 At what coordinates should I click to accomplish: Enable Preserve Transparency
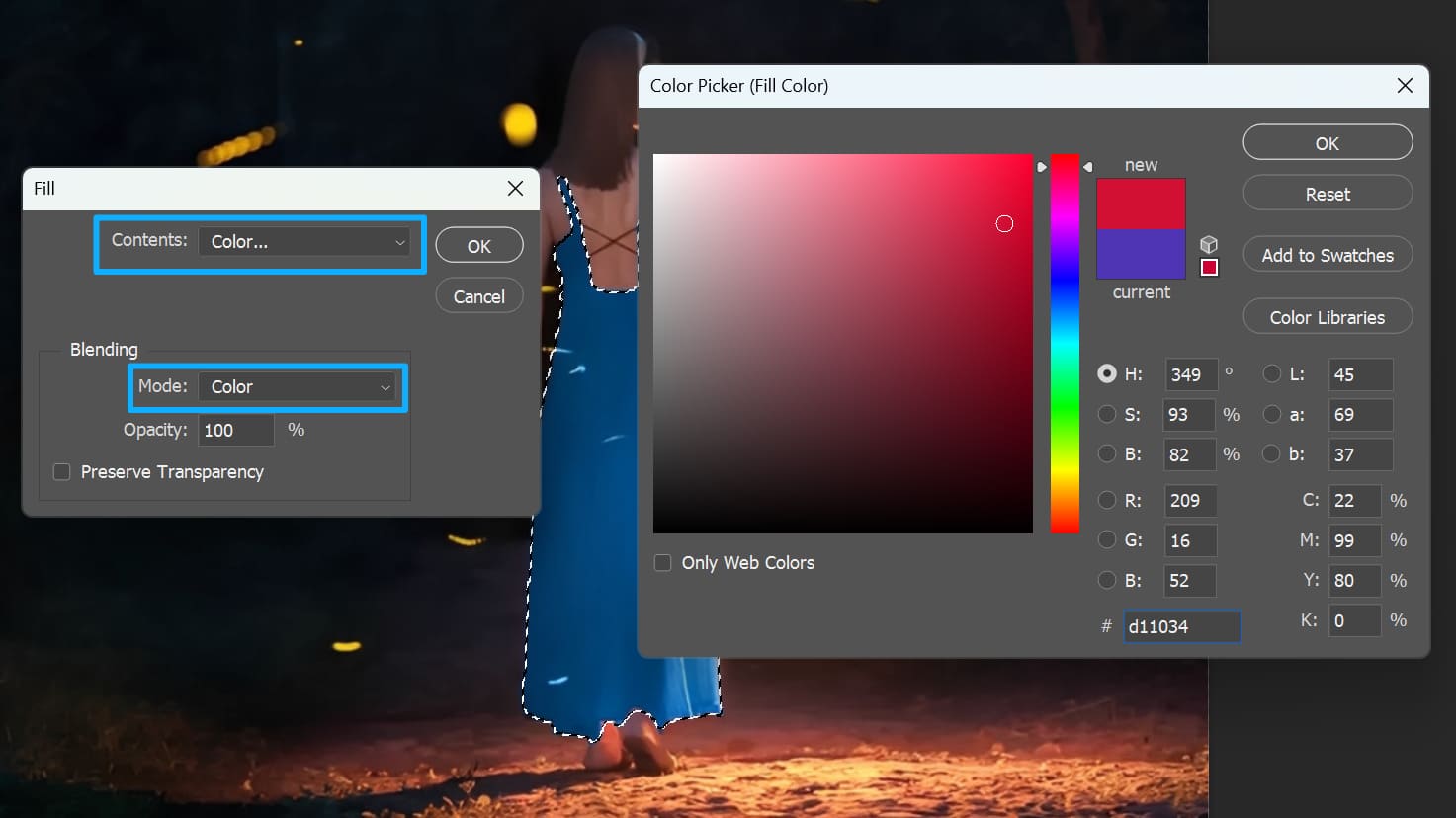click(61, 472)
